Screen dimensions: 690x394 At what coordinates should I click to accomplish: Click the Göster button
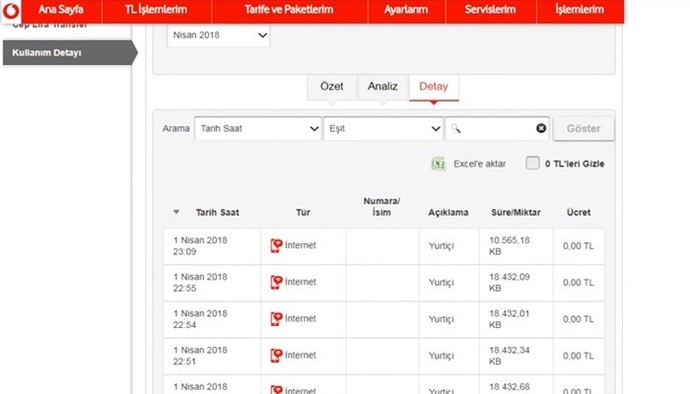(x=584, y=129)
